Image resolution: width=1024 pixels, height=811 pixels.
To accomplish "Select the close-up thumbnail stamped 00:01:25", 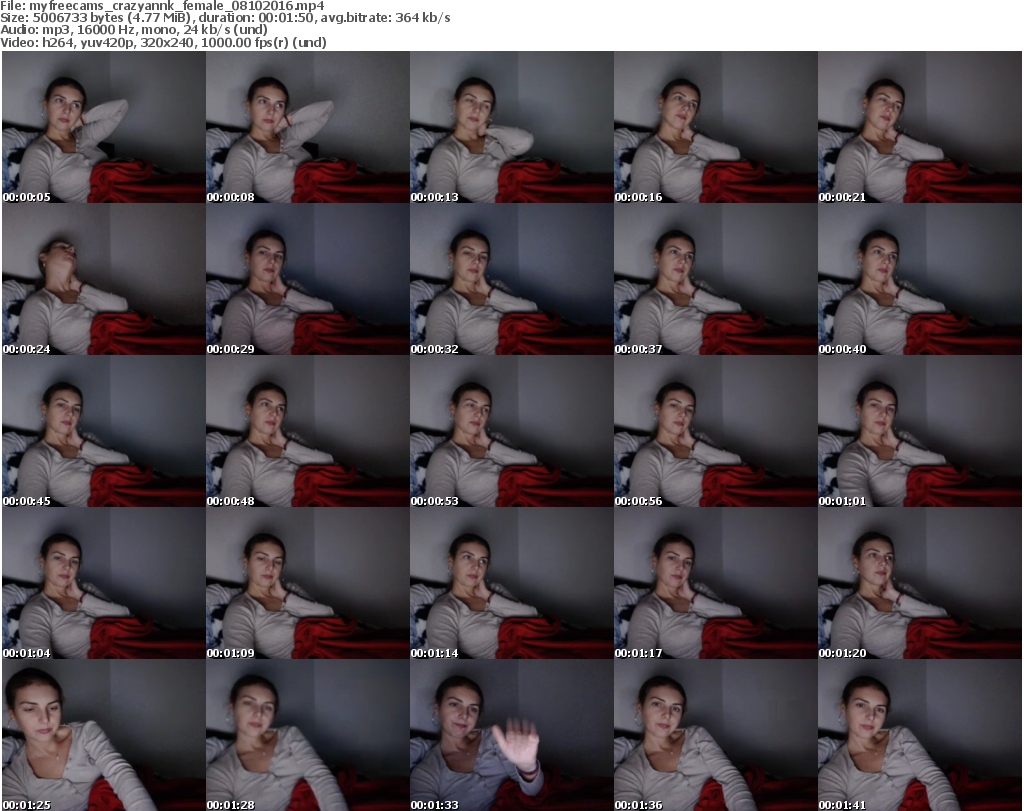I will point(104,735).
